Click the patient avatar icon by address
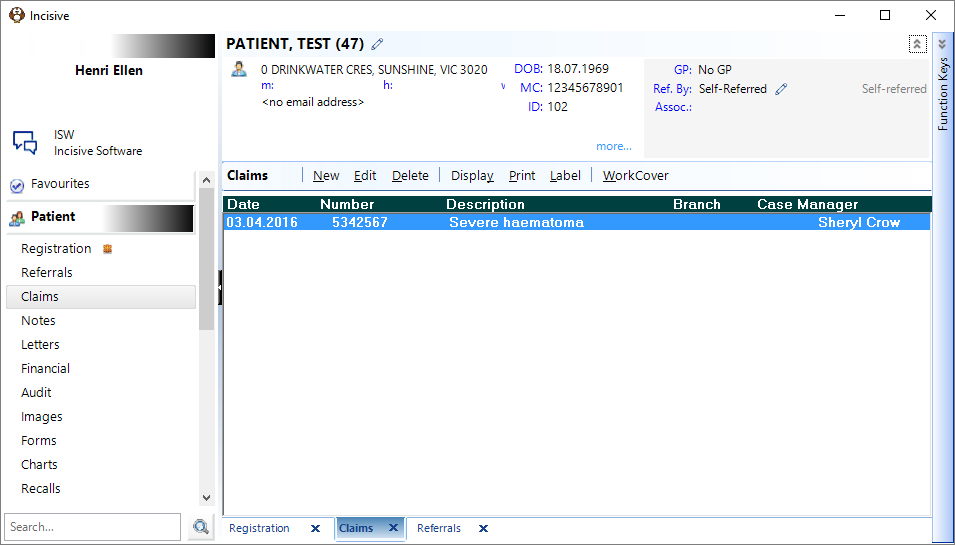The height and width of the screenshot is (545, 955). [239, 69]
